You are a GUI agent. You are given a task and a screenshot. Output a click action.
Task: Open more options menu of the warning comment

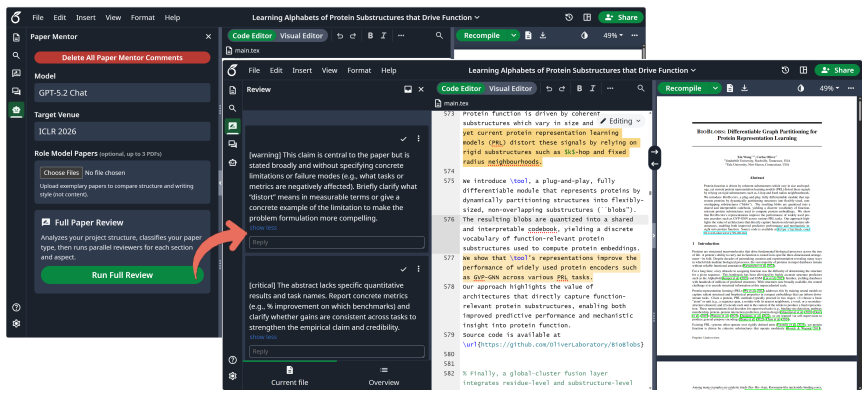click(418, 138)
